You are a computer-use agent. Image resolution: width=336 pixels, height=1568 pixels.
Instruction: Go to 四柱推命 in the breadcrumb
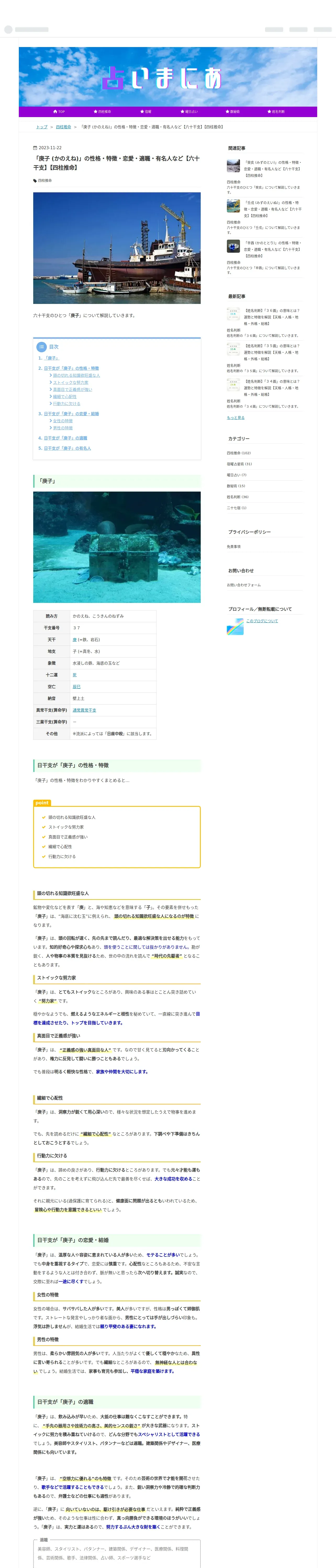[63, 127]
